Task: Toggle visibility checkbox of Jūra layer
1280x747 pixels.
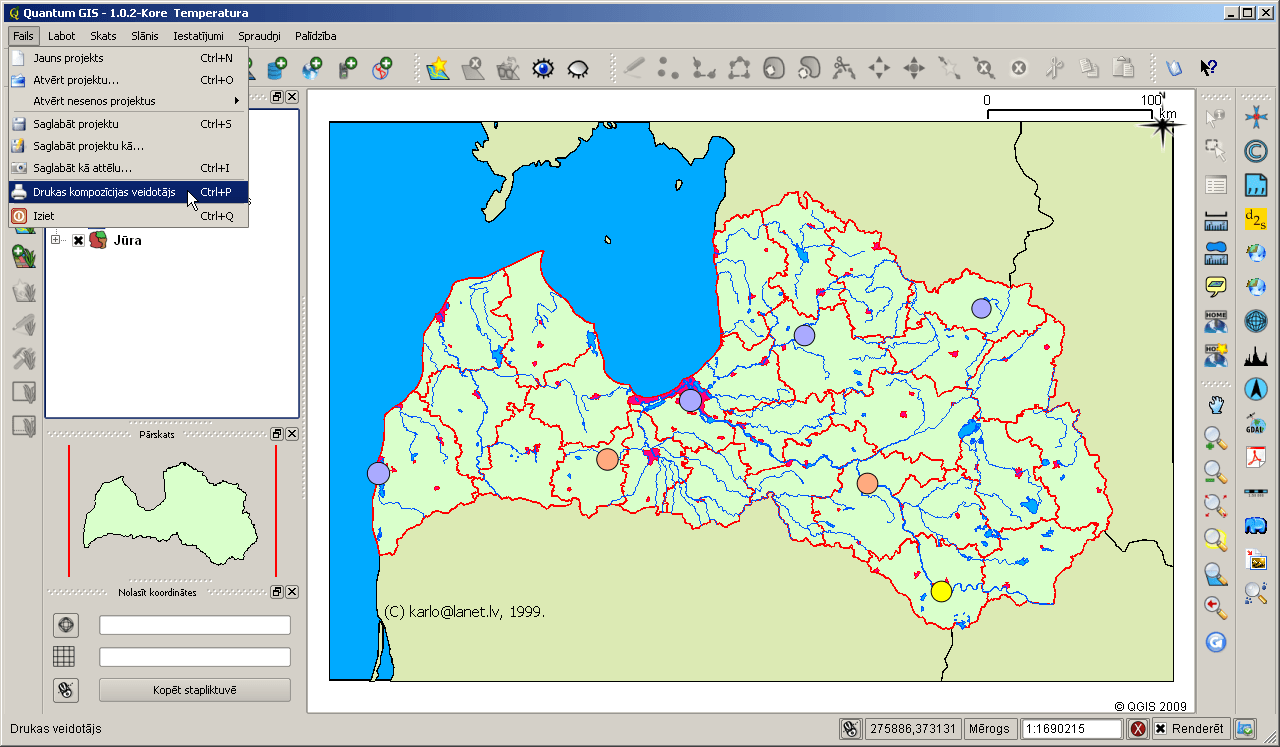Action: point(78,241)
